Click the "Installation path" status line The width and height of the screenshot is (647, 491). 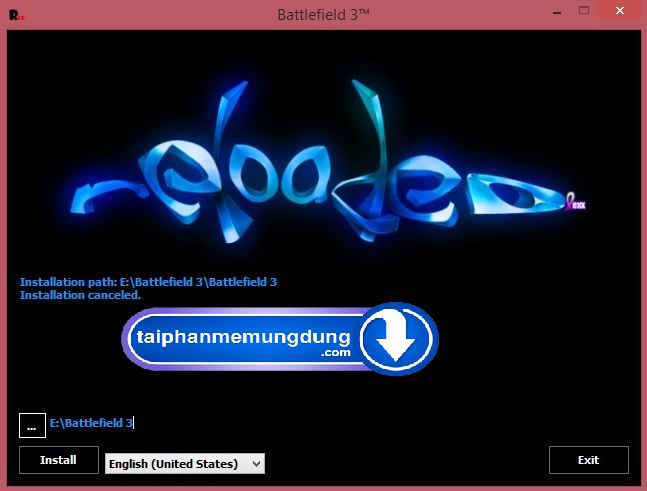(x=148, y=282)
